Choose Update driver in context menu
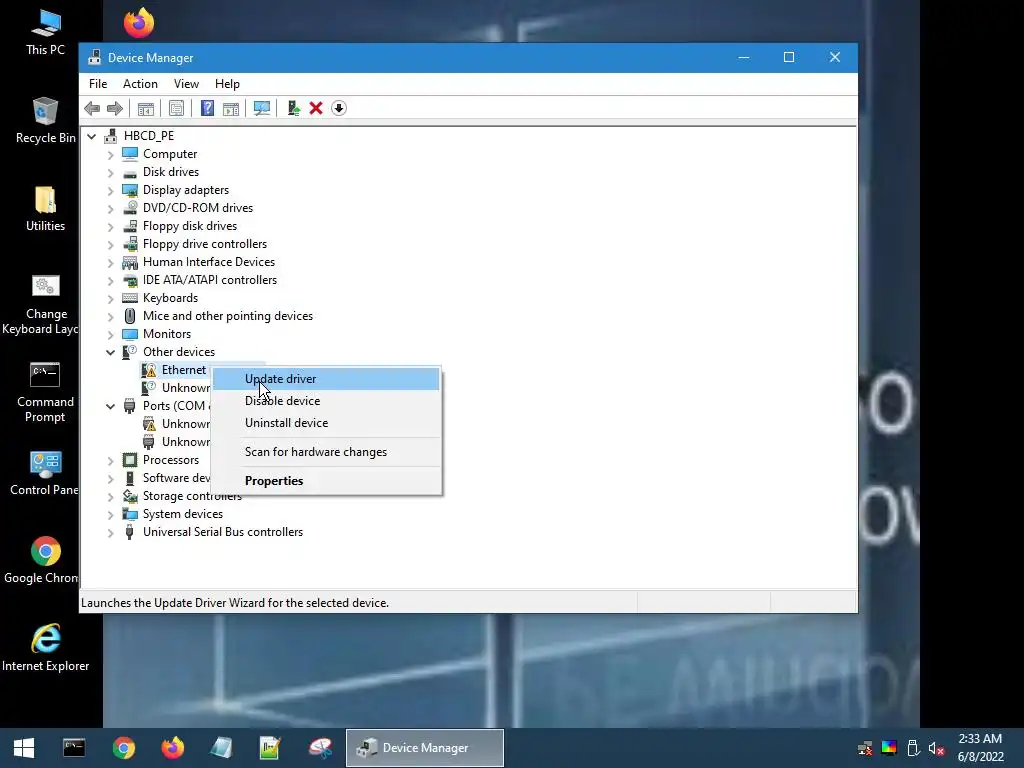Screen dimensions: 1024x768 [x=327, y=379]
